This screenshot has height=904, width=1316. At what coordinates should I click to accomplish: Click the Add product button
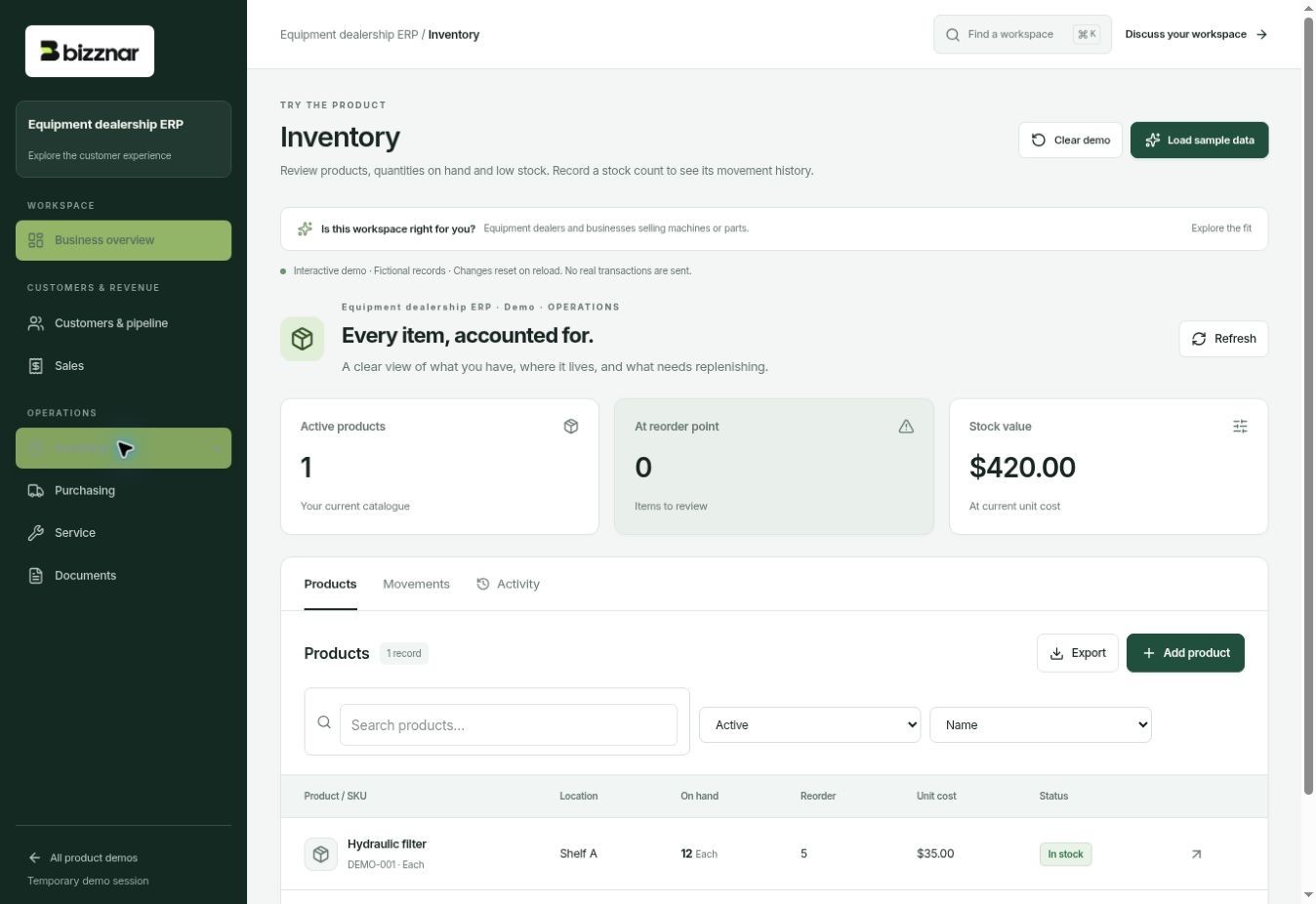pos(1185,653)
